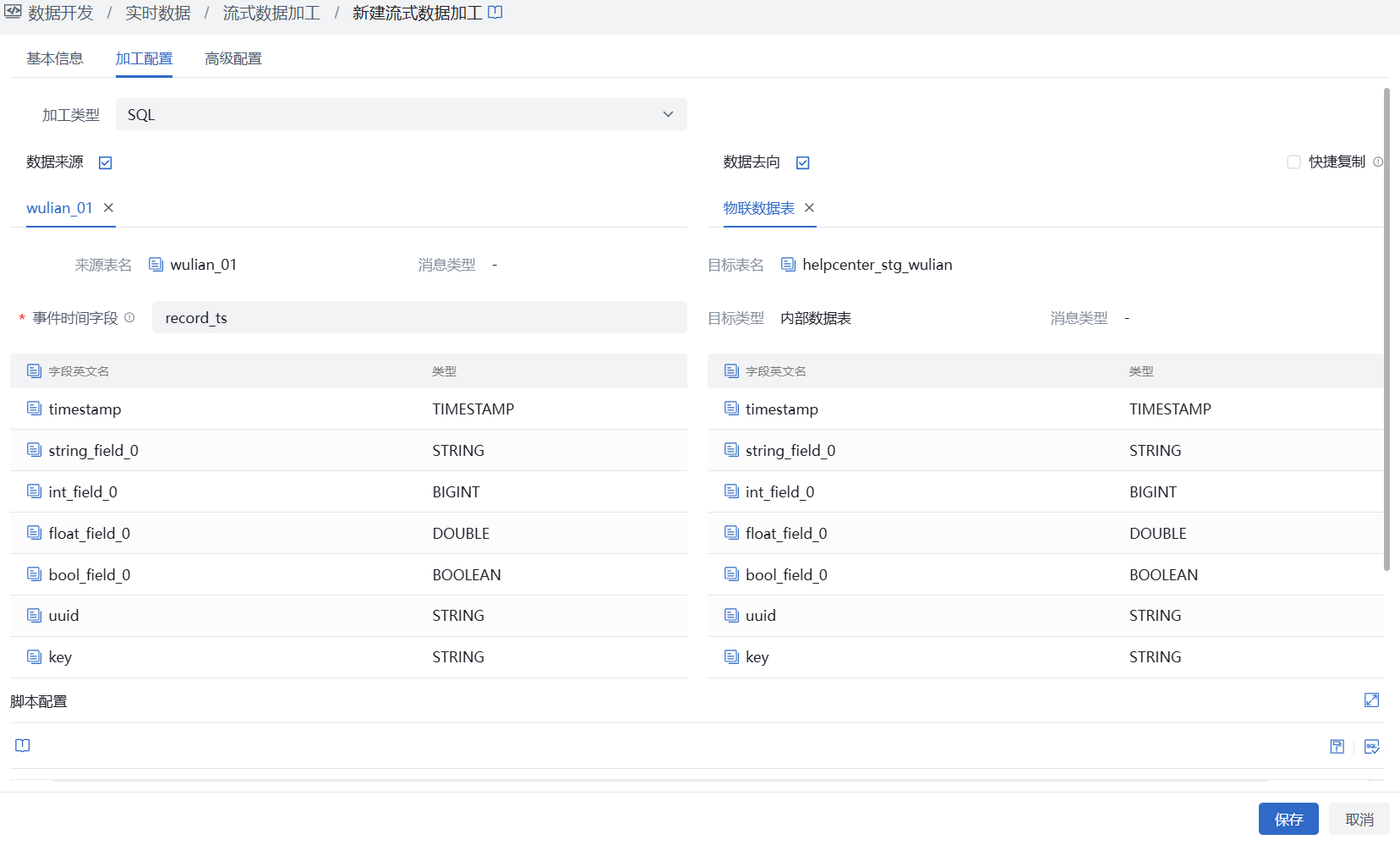Click info icon beside 快捷复制

point(1378,162)
